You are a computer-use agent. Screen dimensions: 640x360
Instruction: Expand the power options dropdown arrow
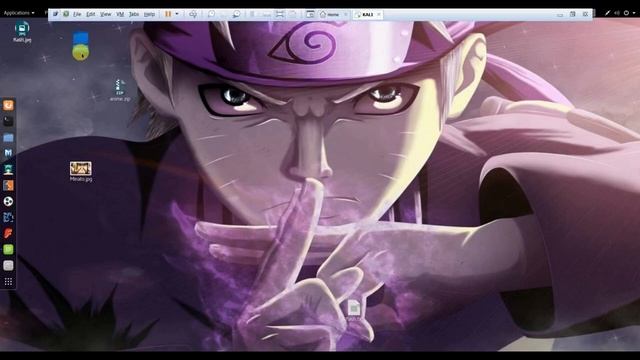click(177, 14)
